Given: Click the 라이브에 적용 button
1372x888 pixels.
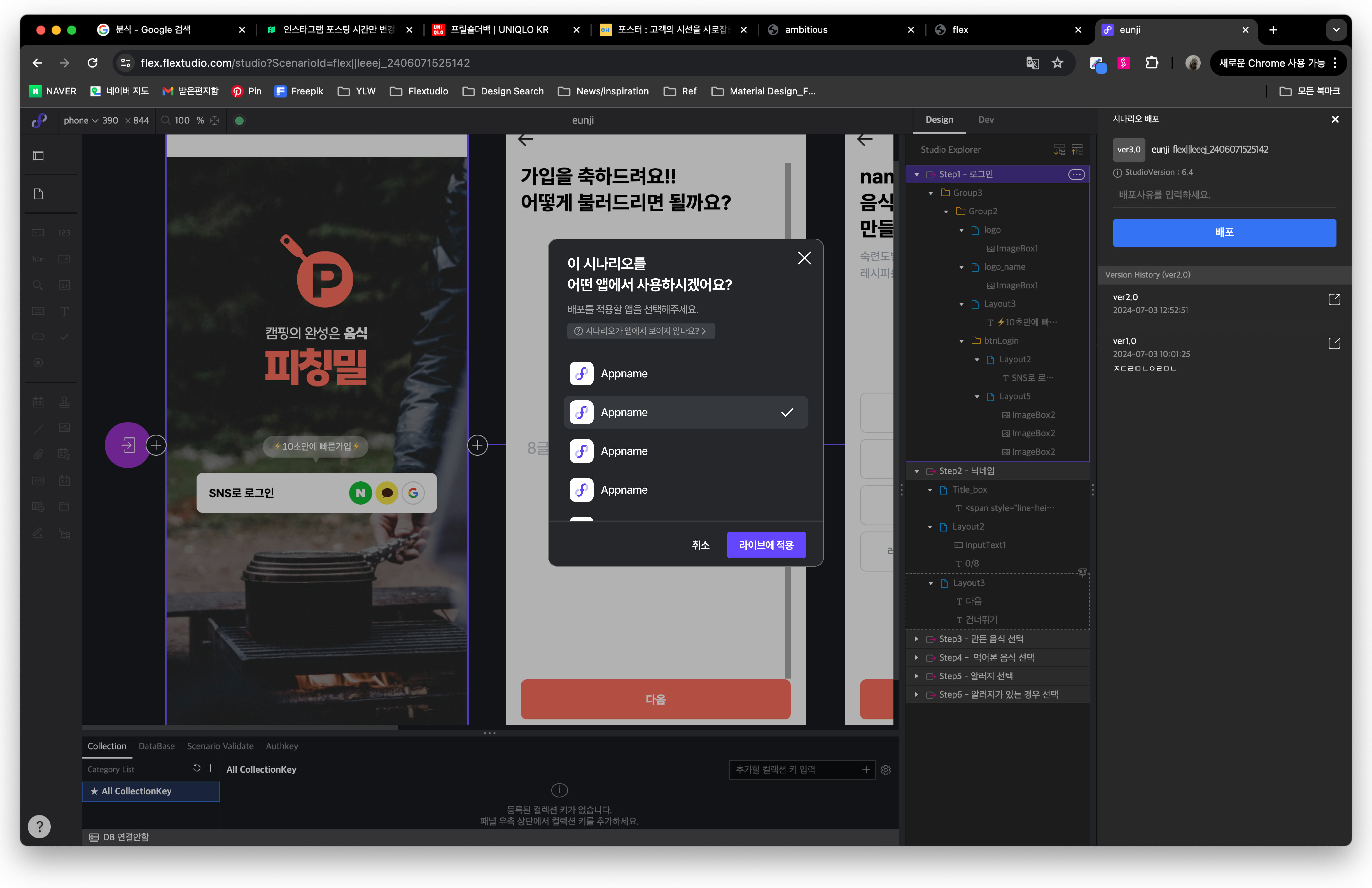Looking at the screenshot, I should pos(766,545).
